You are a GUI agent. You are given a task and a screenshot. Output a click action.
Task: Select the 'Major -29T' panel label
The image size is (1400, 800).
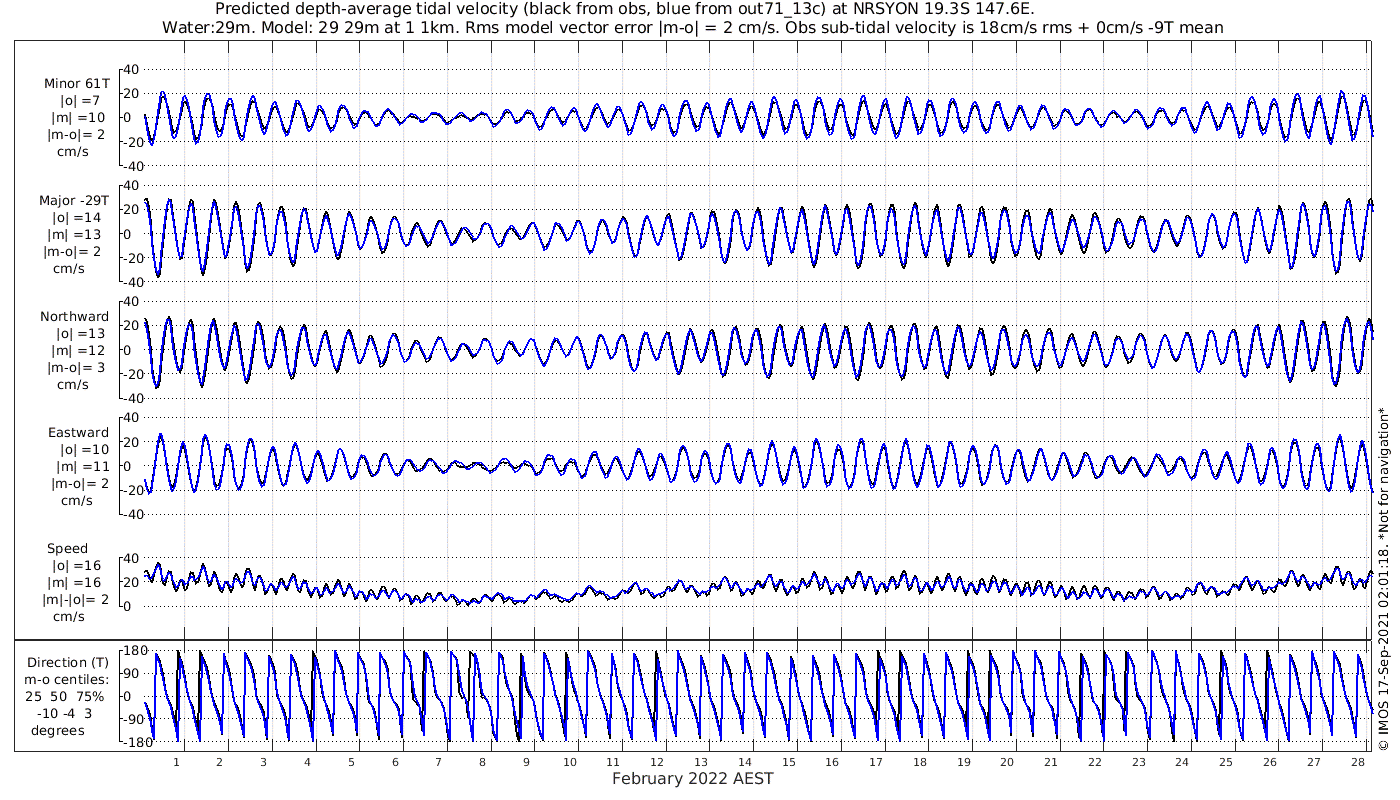tap(76, 201)
